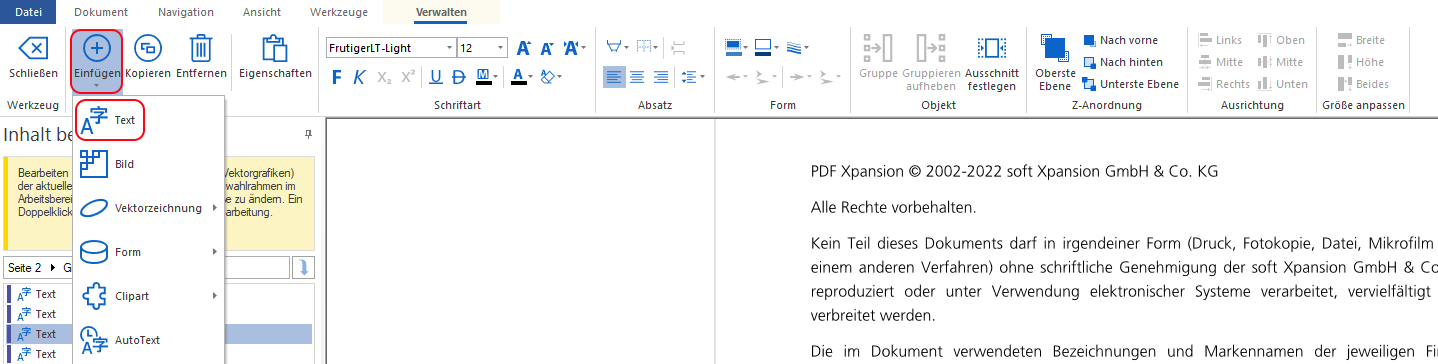This screenshot has width=1438, height=364.
Task: Expand the Form submenu
Action: tap(148, 252)
